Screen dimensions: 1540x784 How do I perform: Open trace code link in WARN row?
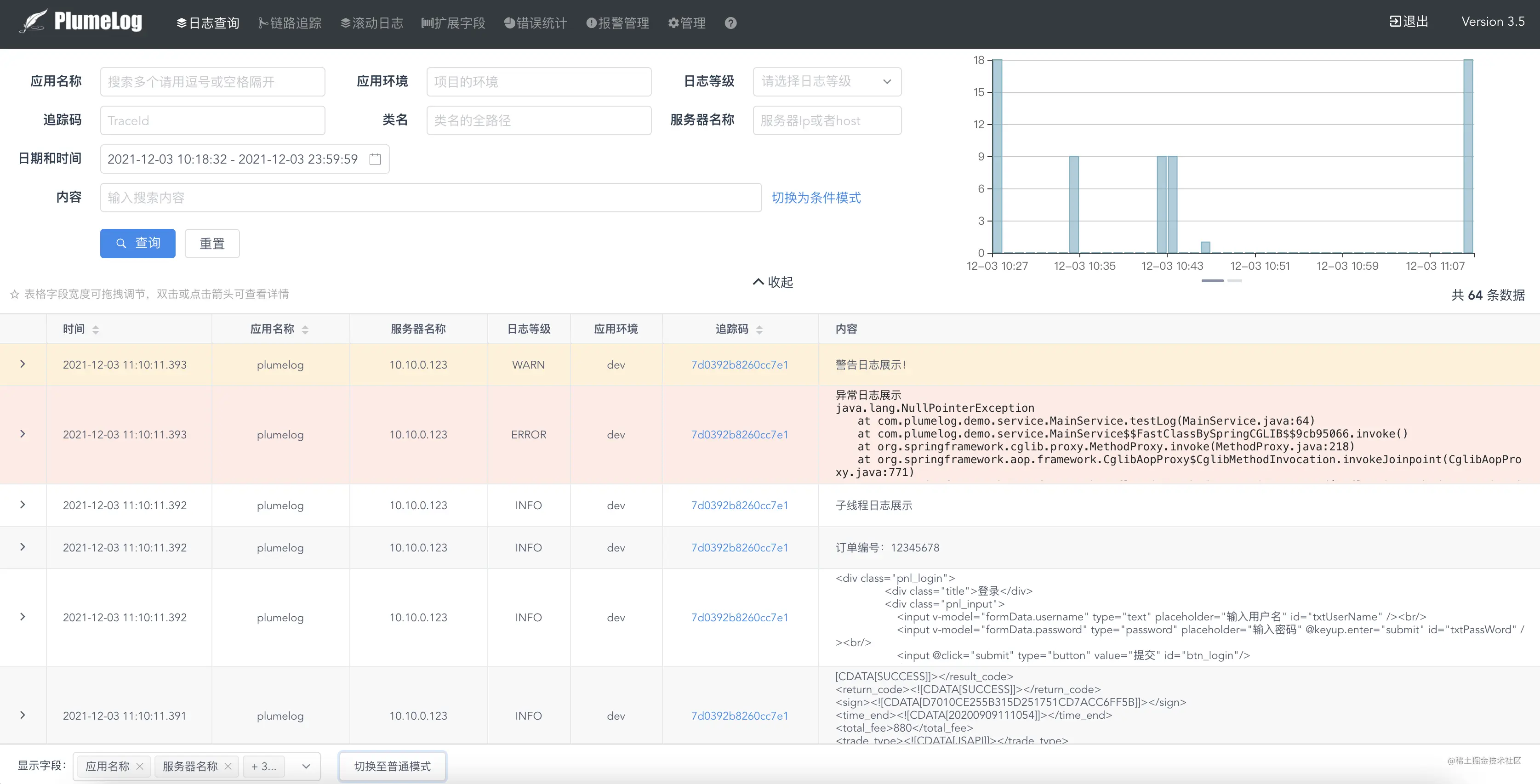740,364
